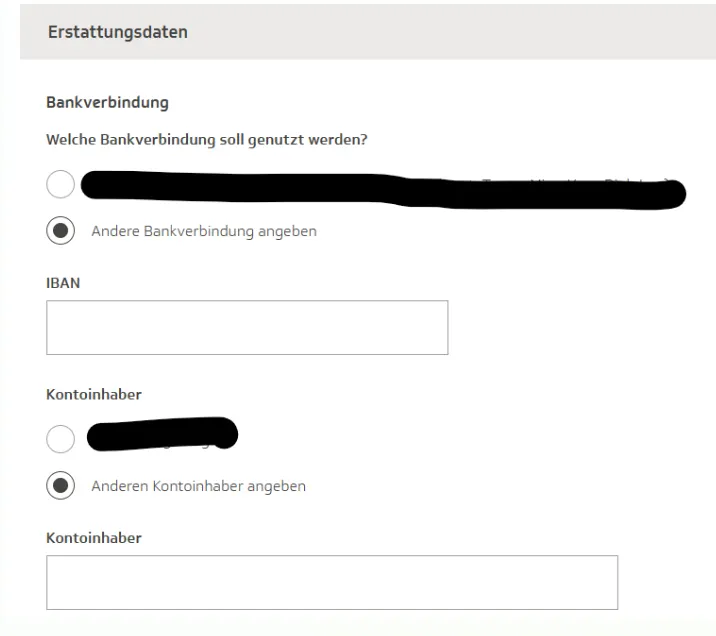Focus the IBAN input field

[x=247, y=327]
